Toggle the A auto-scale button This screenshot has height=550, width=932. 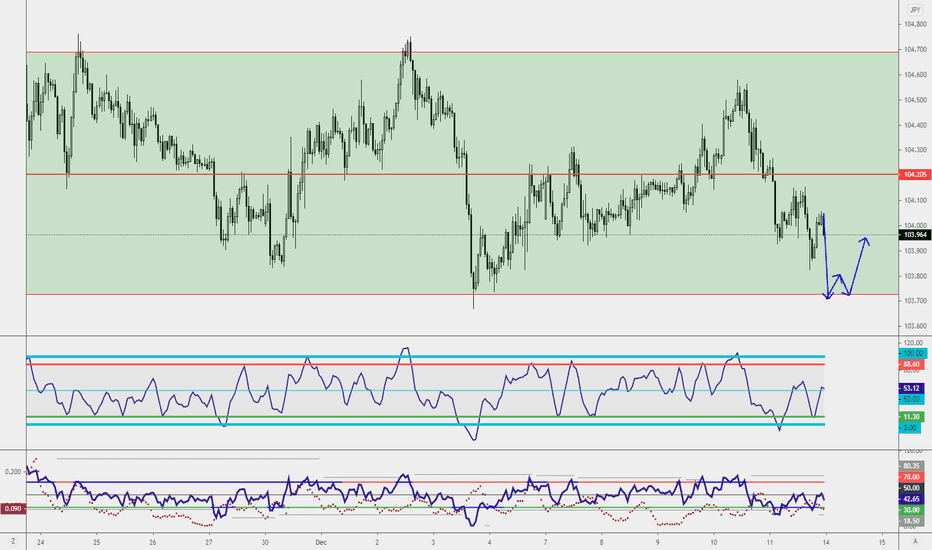[915, 542]
